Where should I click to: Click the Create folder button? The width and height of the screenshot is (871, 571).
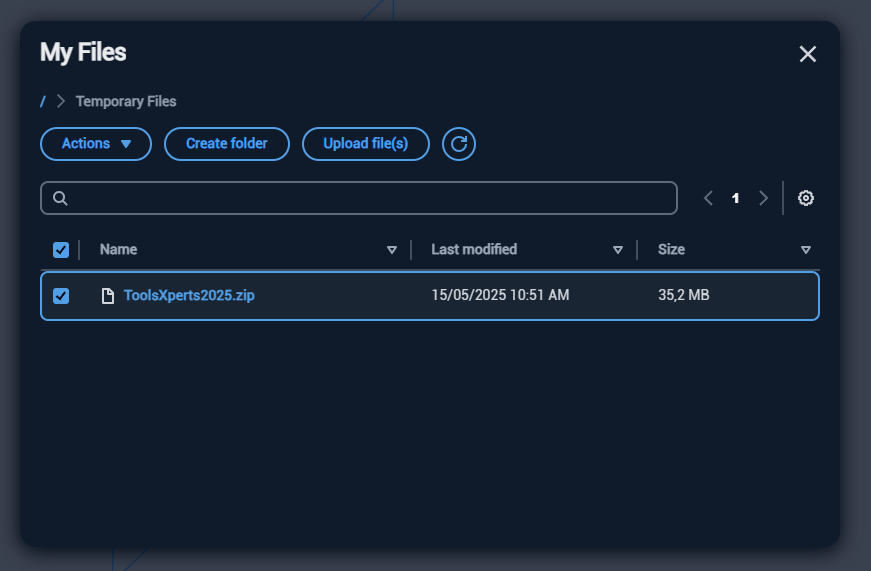pos(227,144)
